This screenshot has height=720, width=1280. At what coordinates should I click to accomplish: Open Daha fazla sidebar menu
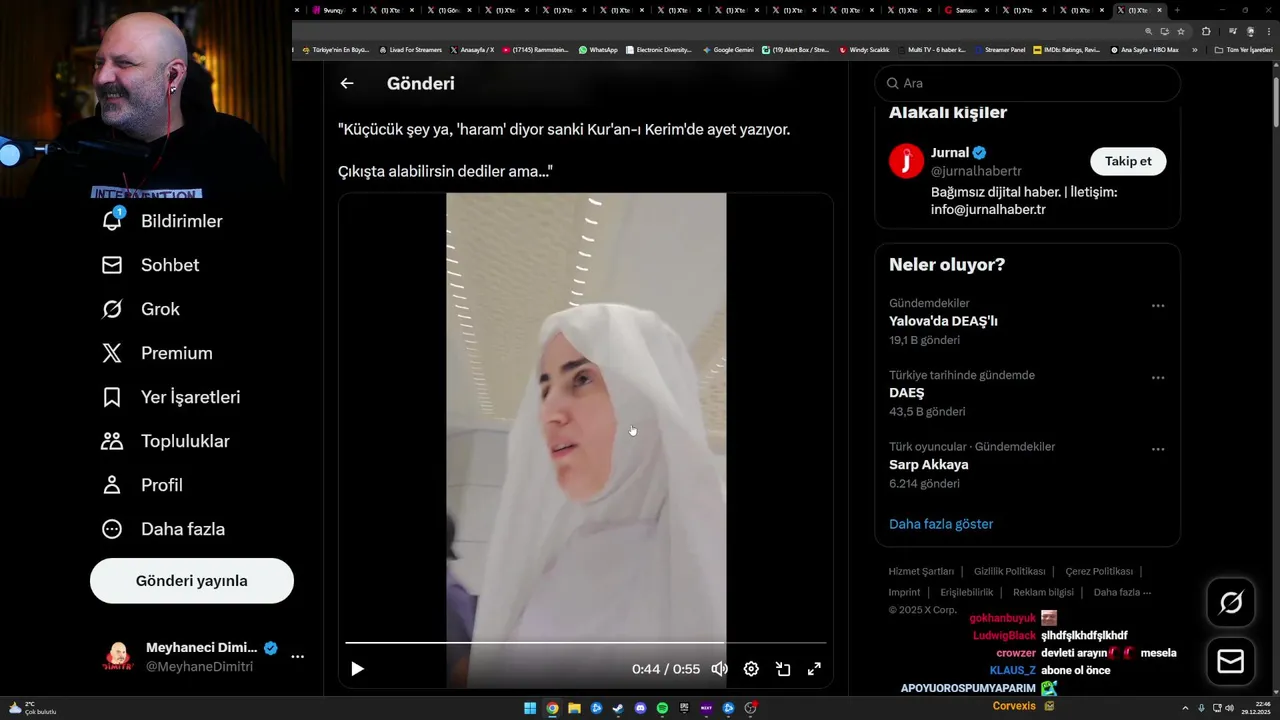click(163, 529)
